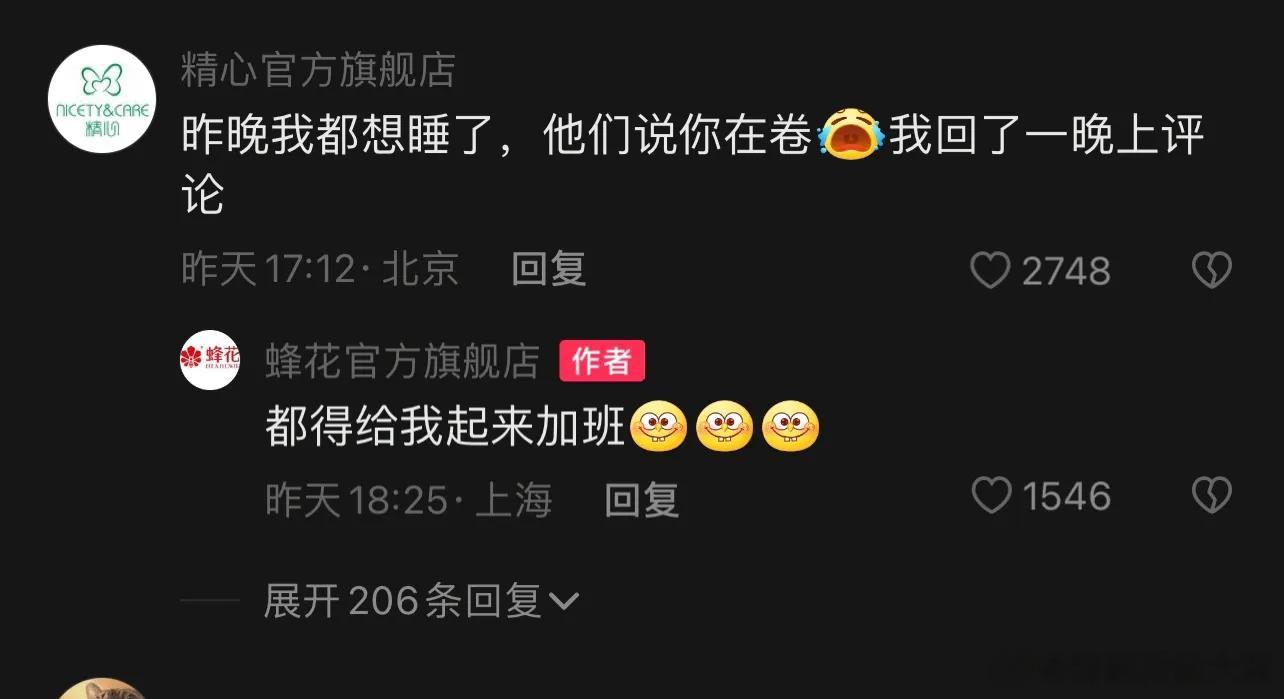Like the 精心官方旗舰店 comment with heart icon
The height and width of the screenshot is (699, 1284).
(991, 271)
